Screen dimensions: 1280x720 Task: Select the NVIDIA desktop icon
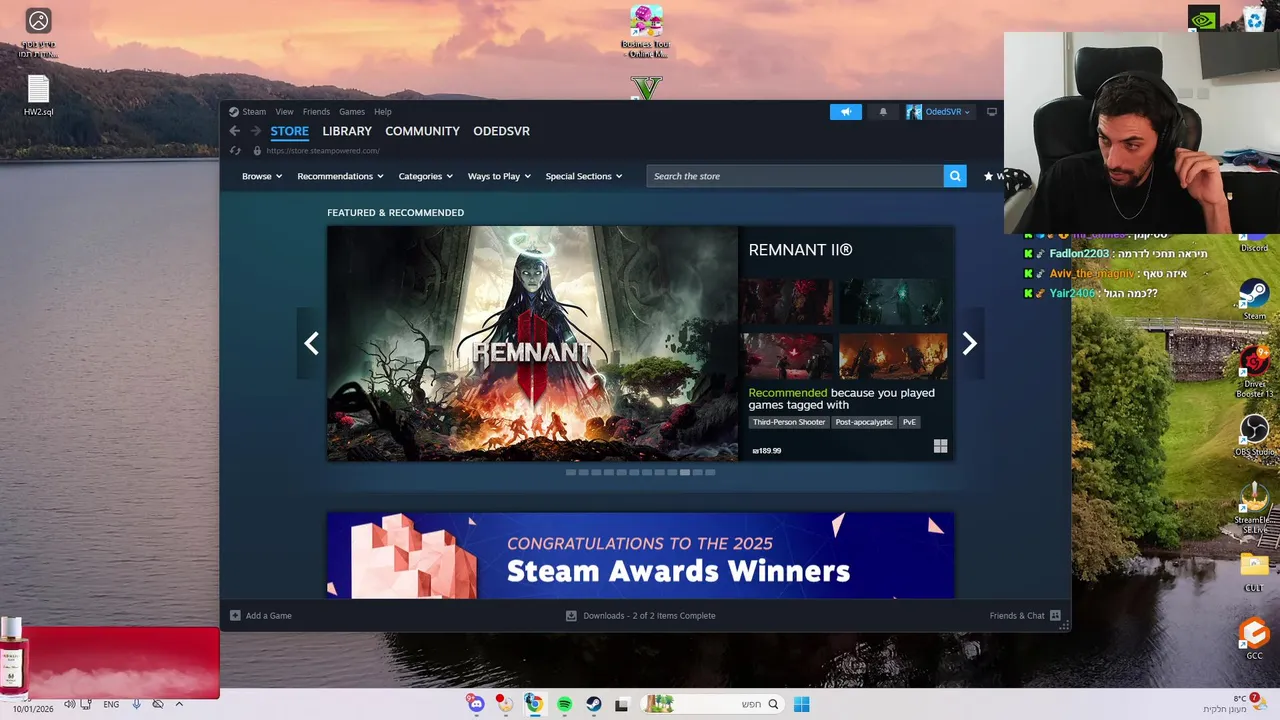(1204, 18)
